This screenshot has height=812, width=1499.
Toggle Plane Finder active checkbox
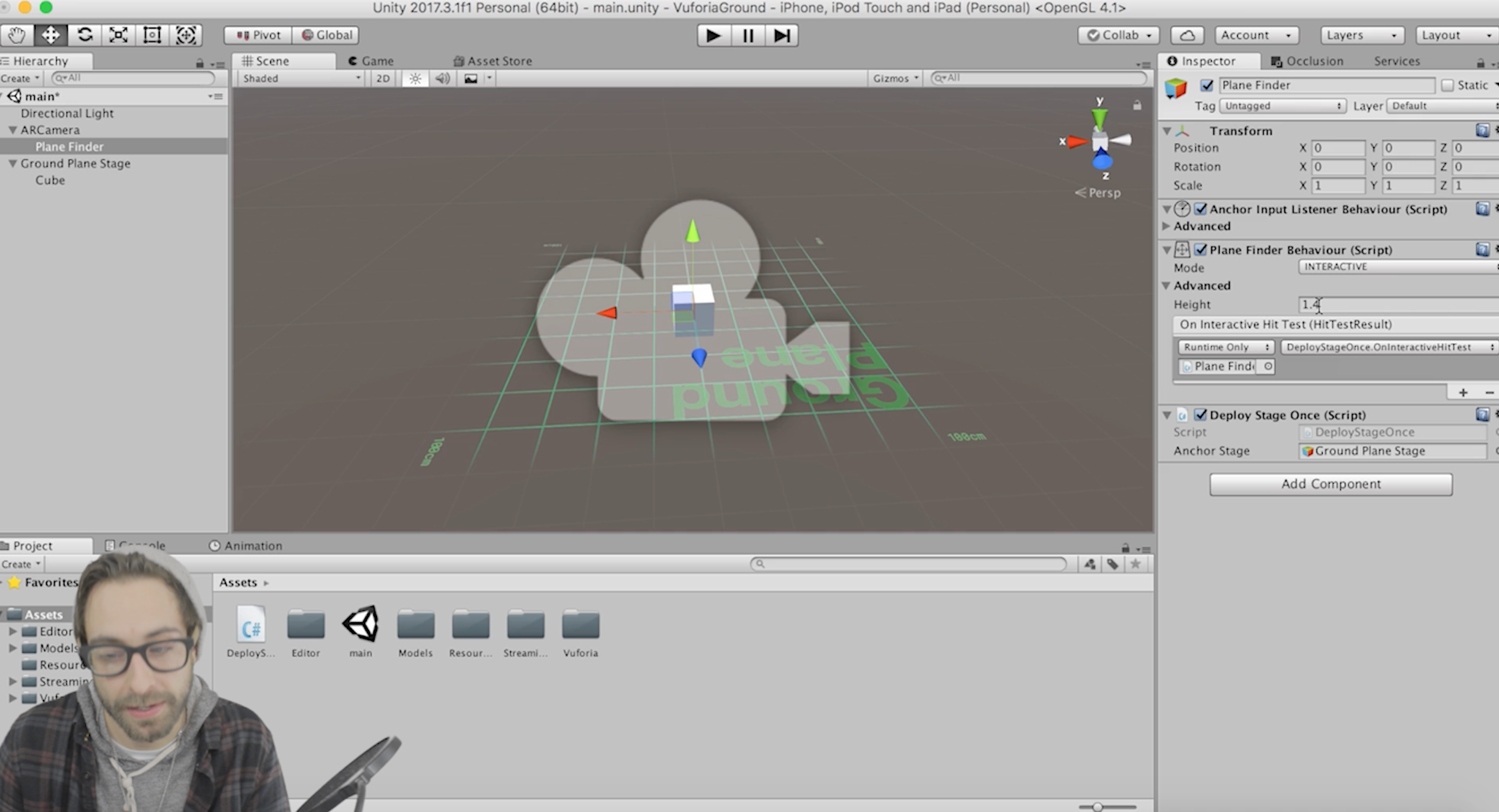point(1207,86)
